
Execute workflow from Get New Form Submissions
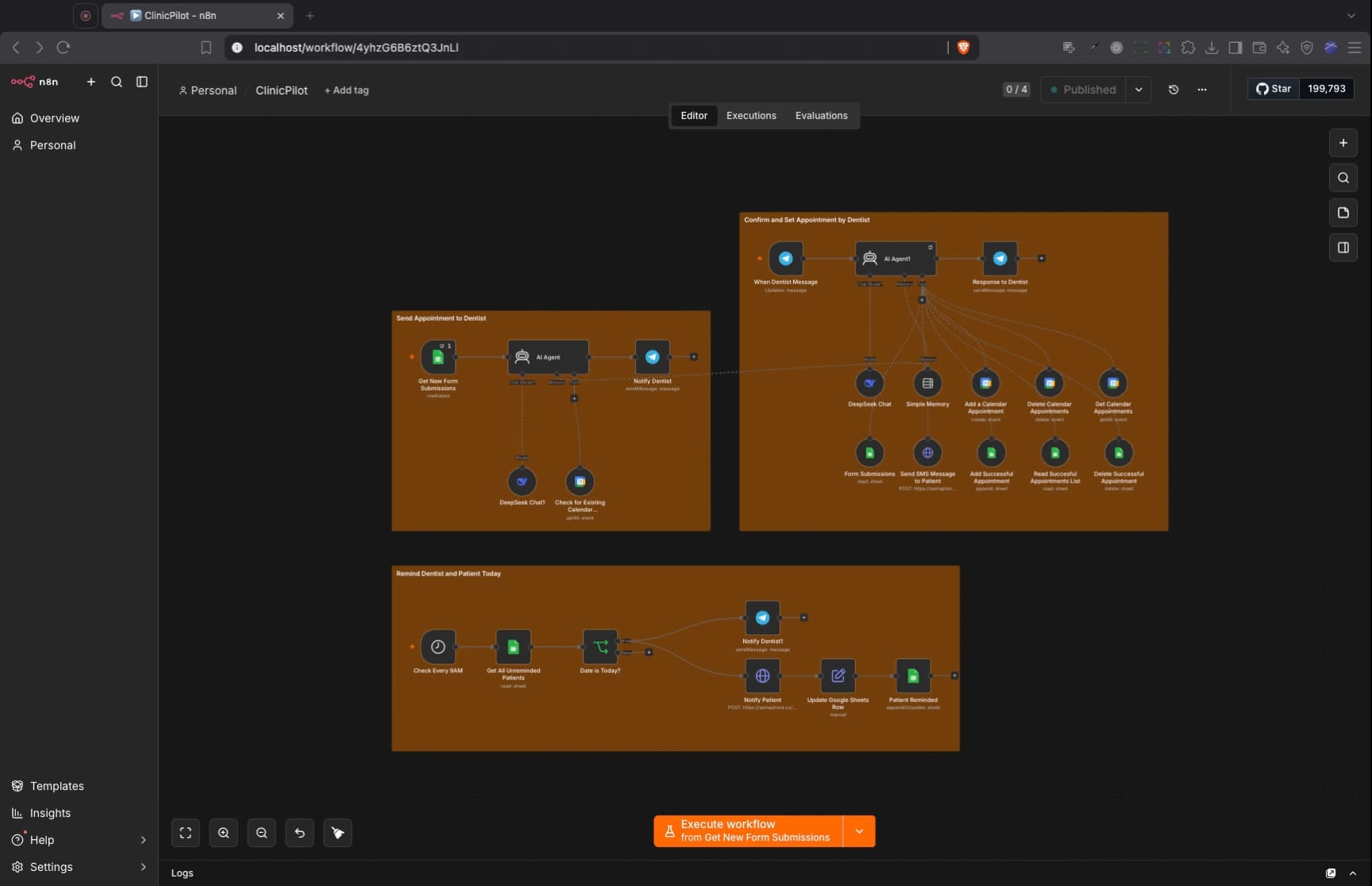coord(748,831)
